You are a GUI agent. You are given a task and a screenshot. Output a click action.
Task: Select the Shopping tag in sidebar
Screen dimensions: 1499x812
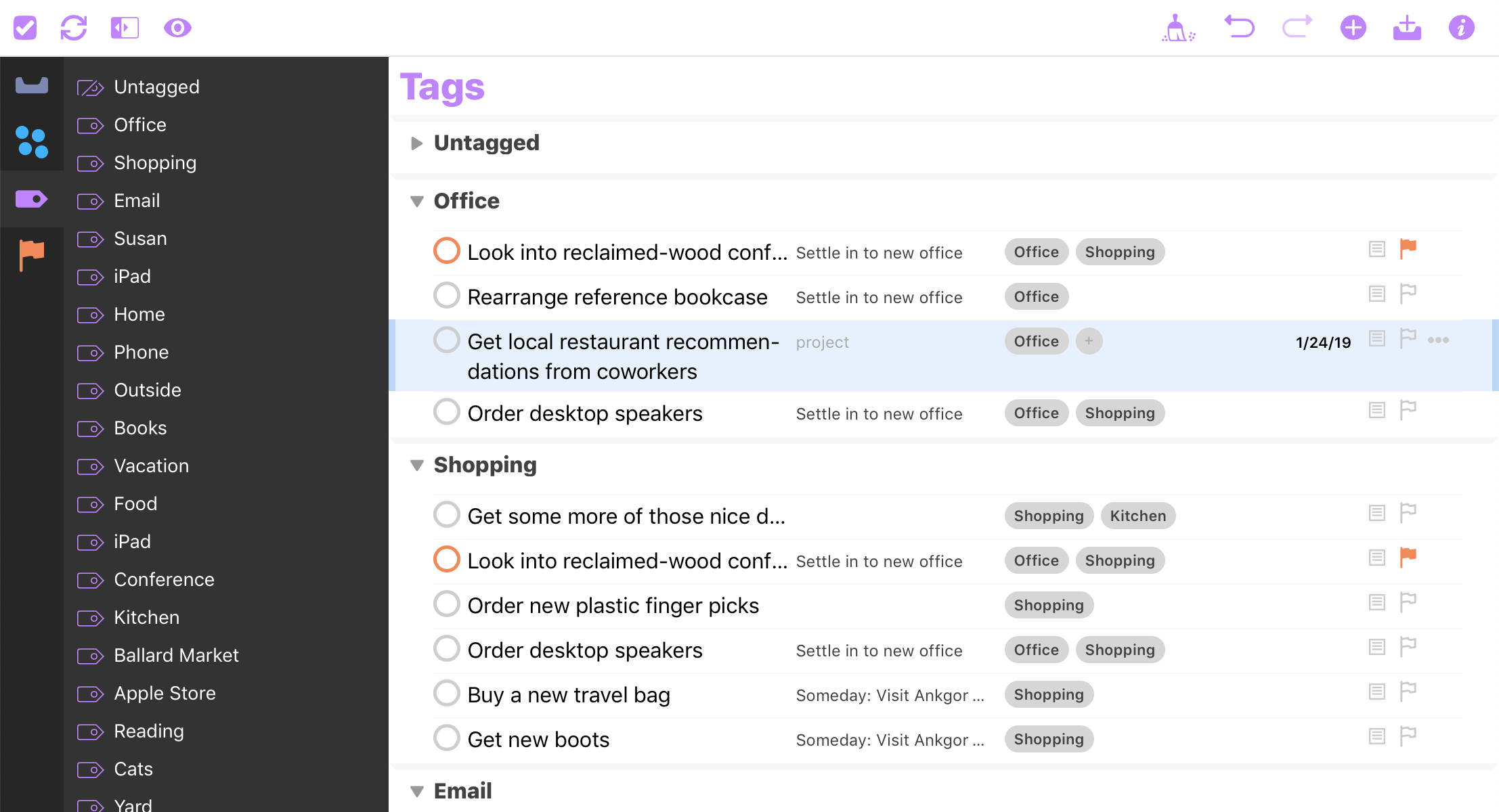pyautogui.click(x=155, y=163)
